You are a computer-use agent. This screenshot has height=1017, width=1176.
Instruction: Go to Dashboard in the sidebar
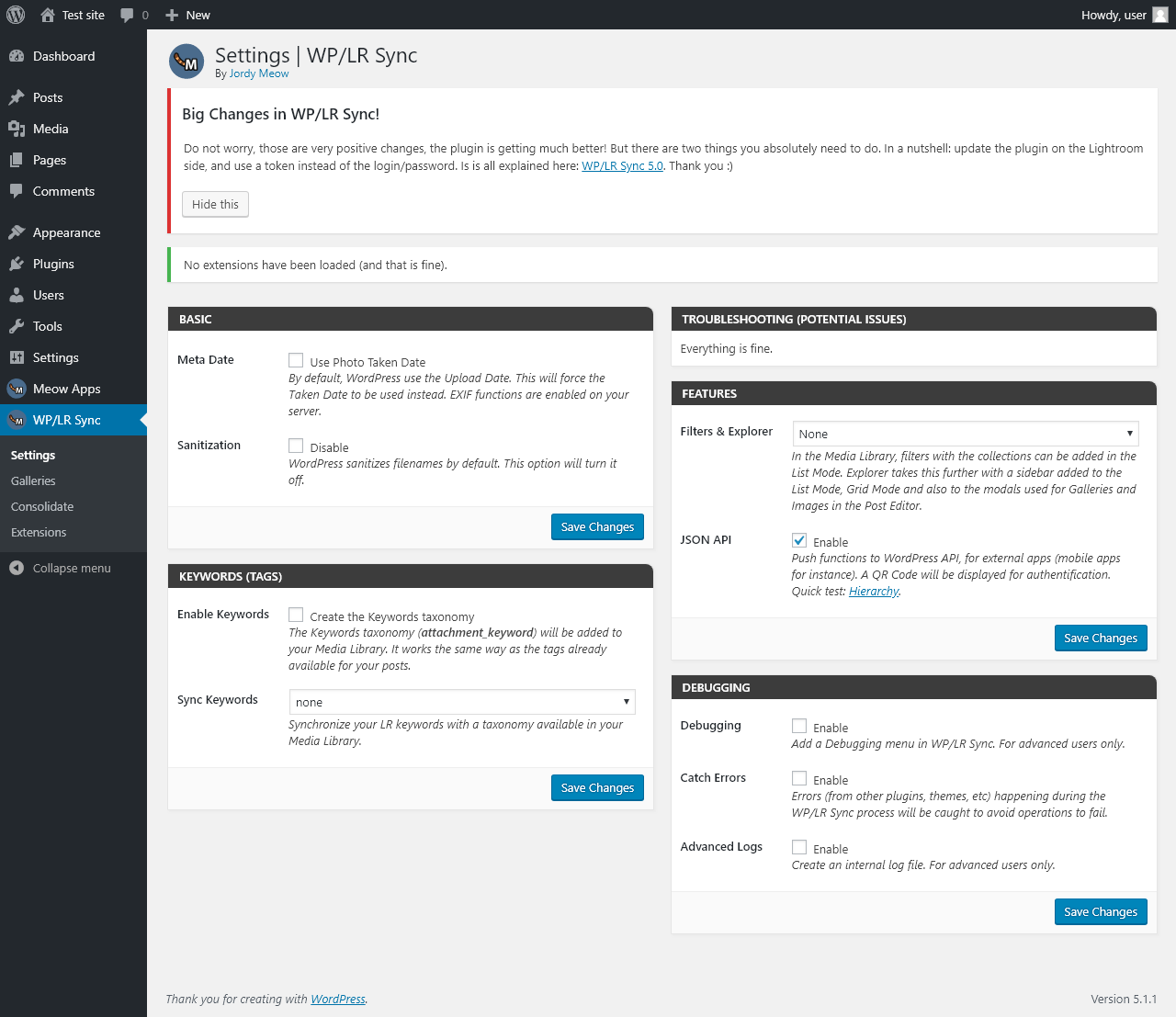(63, 56)
